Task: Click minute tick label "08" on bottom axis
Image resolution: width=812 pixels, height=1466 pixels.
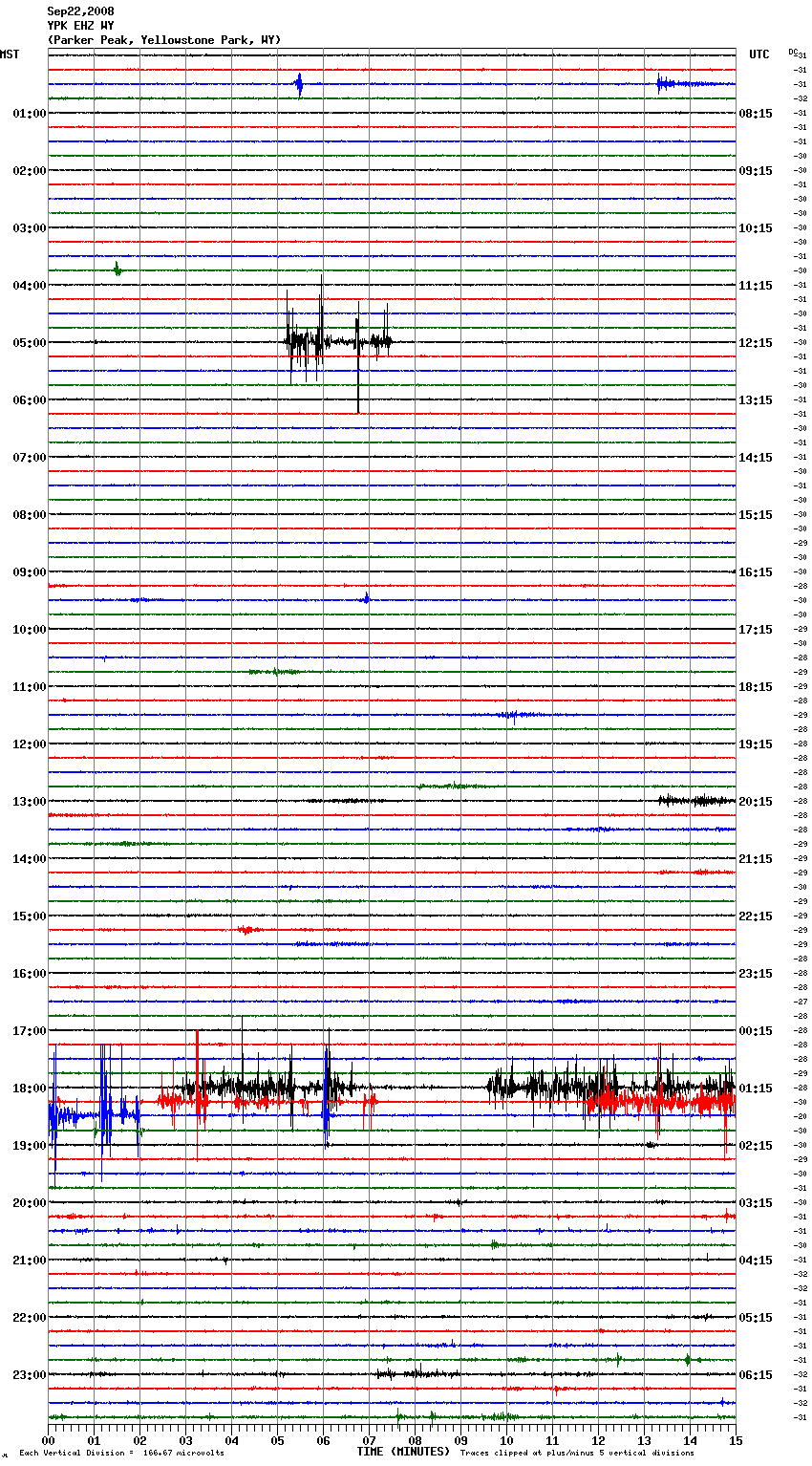Action: pos(416,1440)
